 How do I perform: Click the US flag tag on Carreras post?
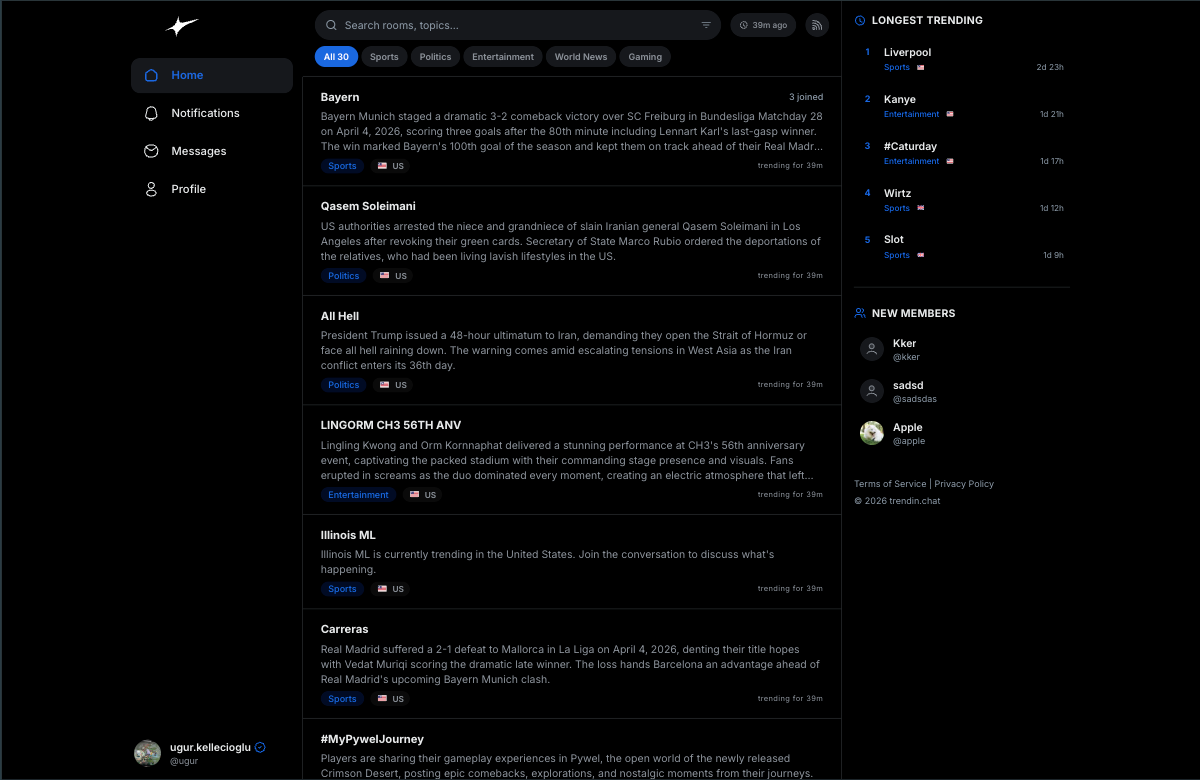pyautogui.click(x=390, y=699)
